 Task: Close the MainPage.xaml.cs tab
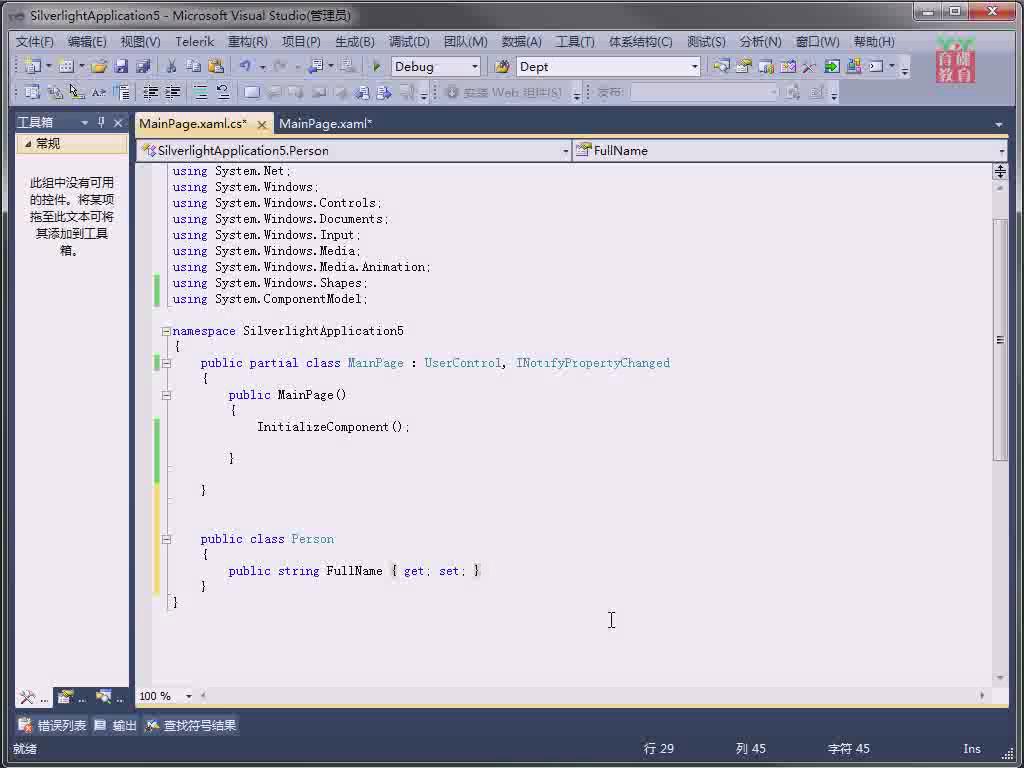click(261, 124)
